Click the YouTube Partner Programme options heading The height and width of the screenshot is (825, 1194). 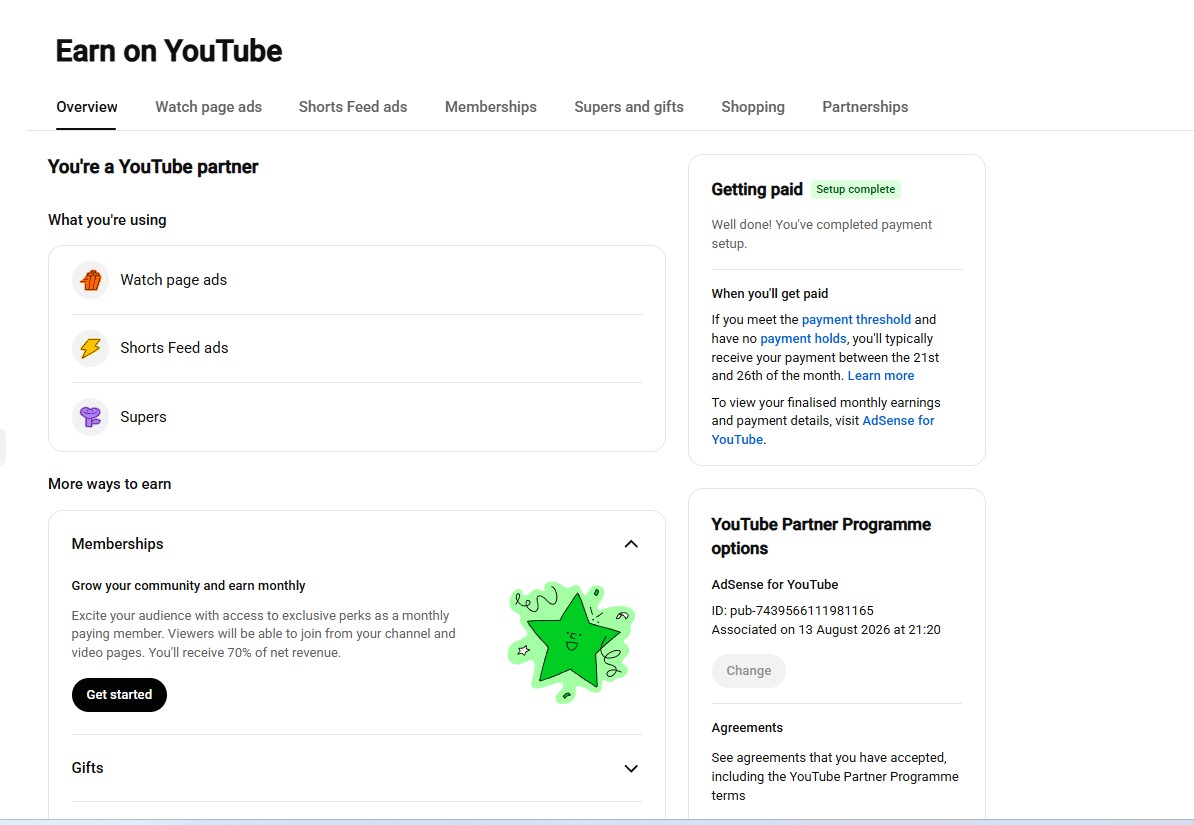821,536
